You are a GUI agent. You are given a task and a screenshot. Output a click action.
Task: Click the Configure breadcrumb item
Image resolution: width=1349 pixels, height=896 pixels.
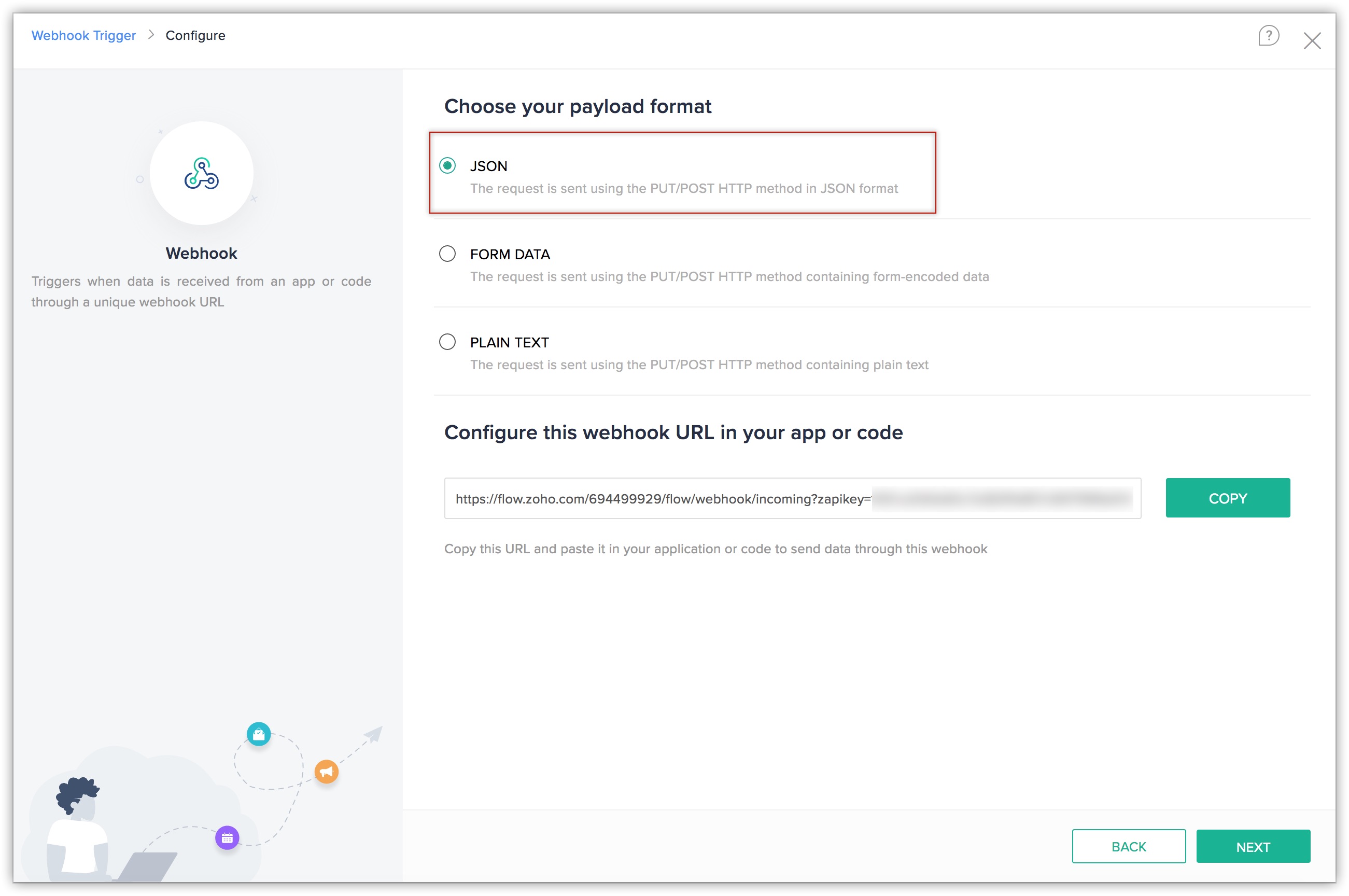[x=195, y=35]
